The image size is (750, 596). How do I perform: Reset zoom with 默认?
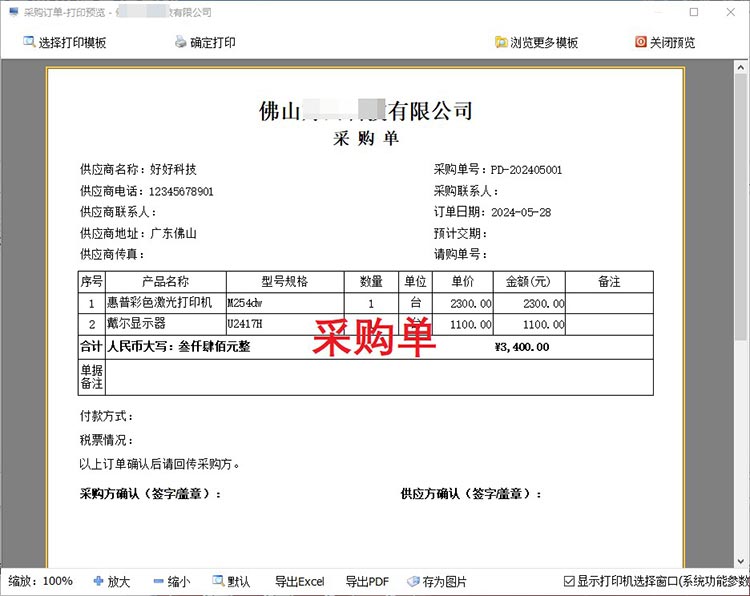(x=232, y=581)
